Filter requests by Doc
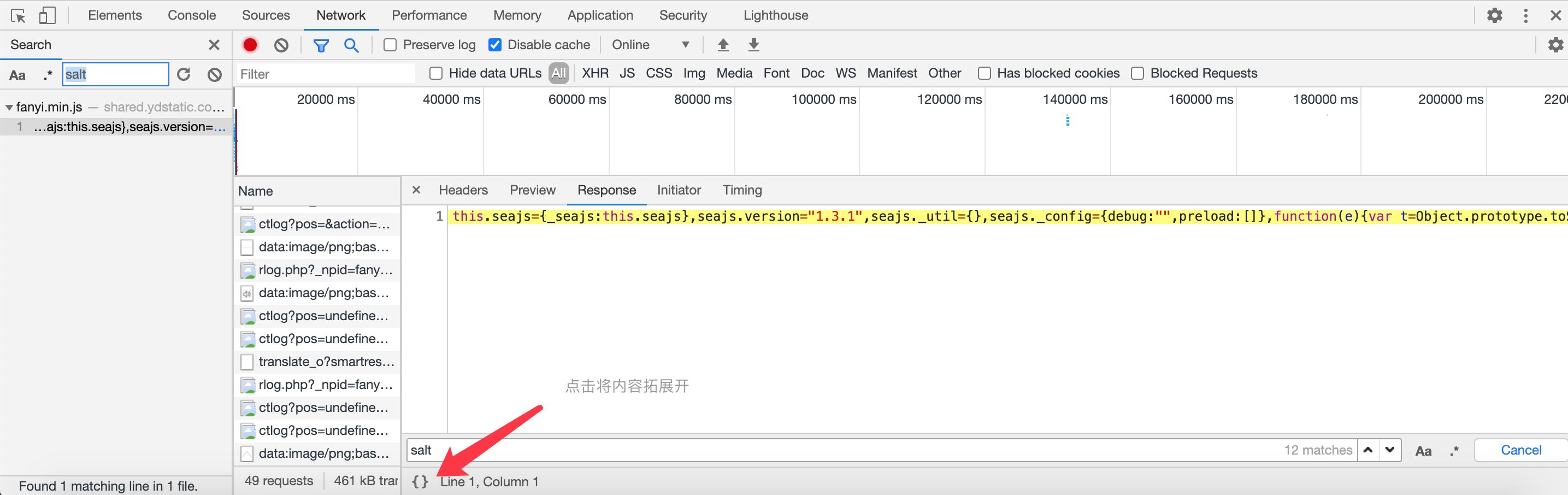 pyautogui.click(x=812, y=74)
